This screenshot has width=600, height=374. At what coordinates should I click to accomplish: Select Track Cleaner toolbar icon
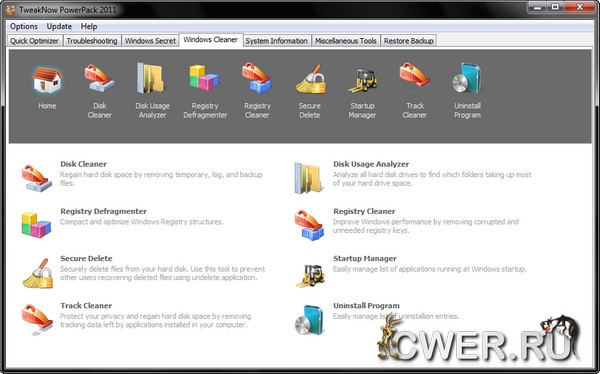coord(415,75)
